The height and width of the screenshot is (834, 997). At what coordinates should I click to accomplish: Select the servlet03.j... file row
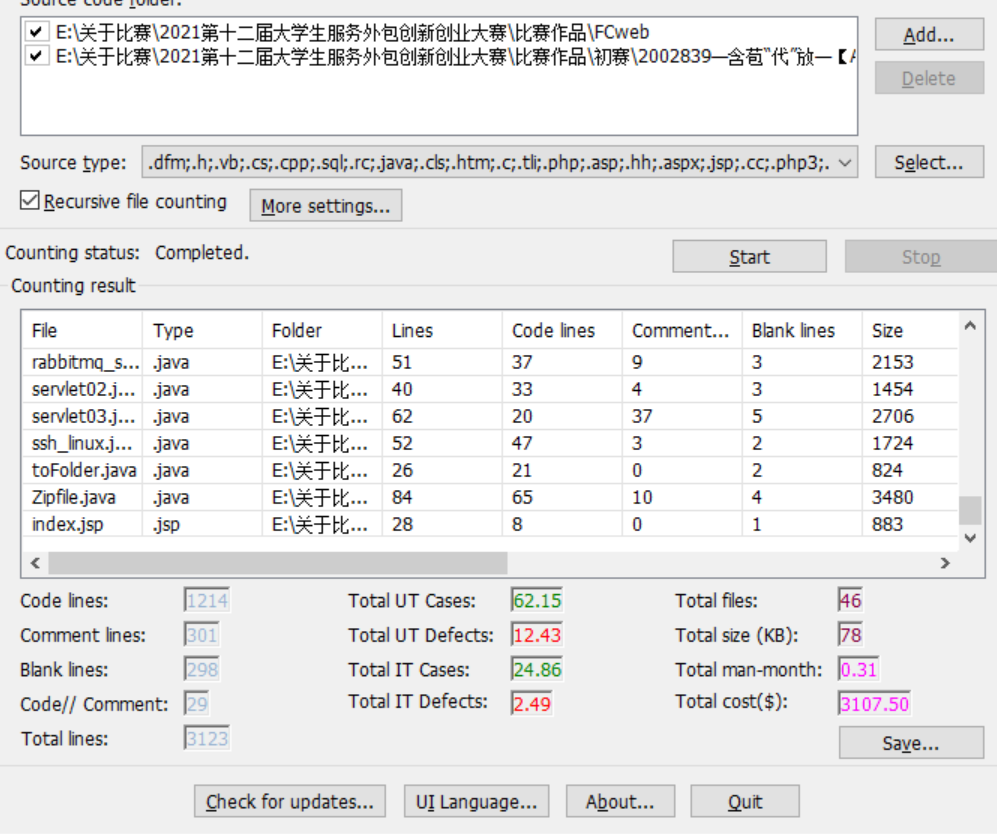coord(490,416)
